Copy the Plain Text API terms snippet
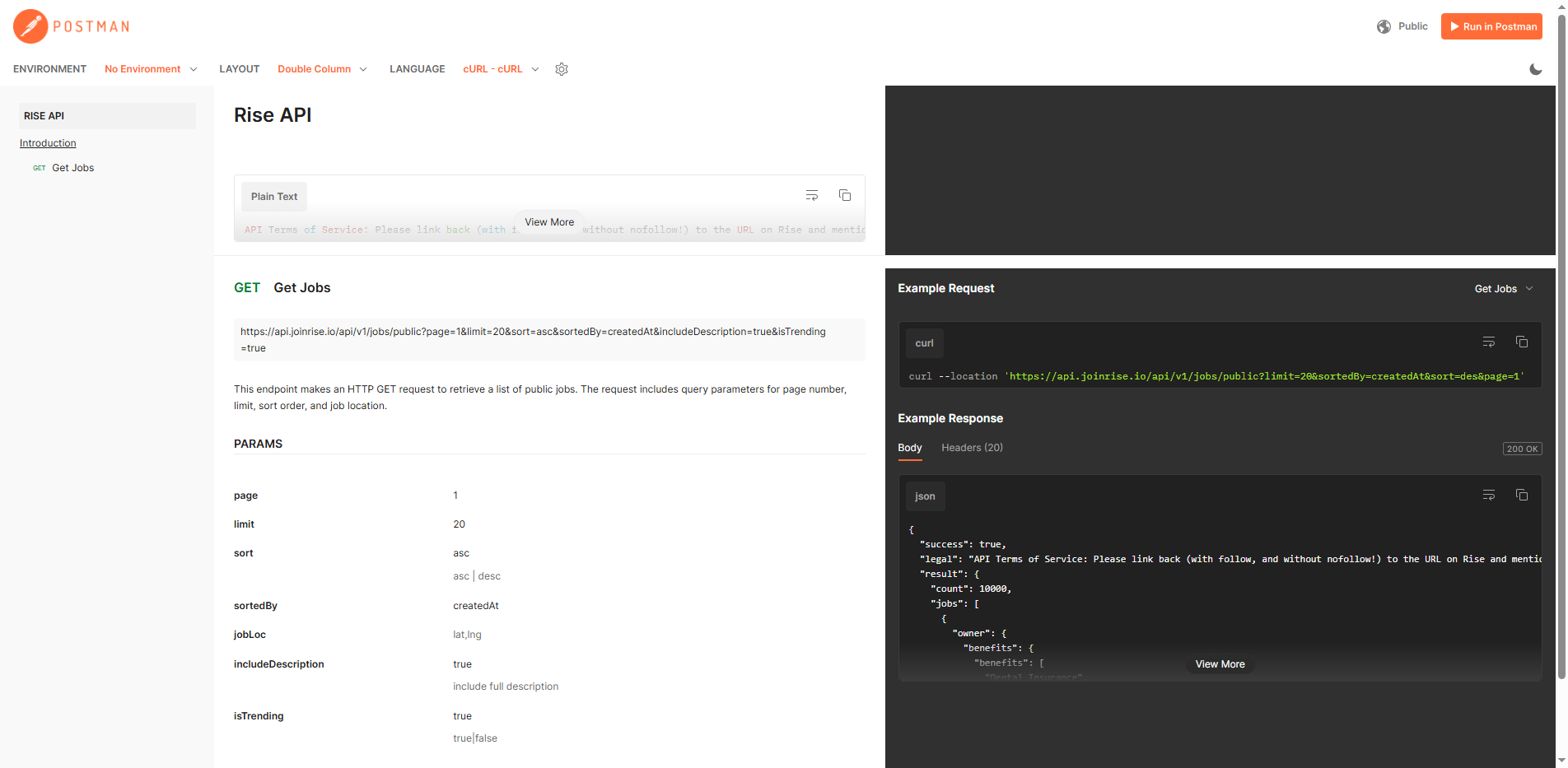This screenshot has height=768, width=1568. tap(844, 195)
